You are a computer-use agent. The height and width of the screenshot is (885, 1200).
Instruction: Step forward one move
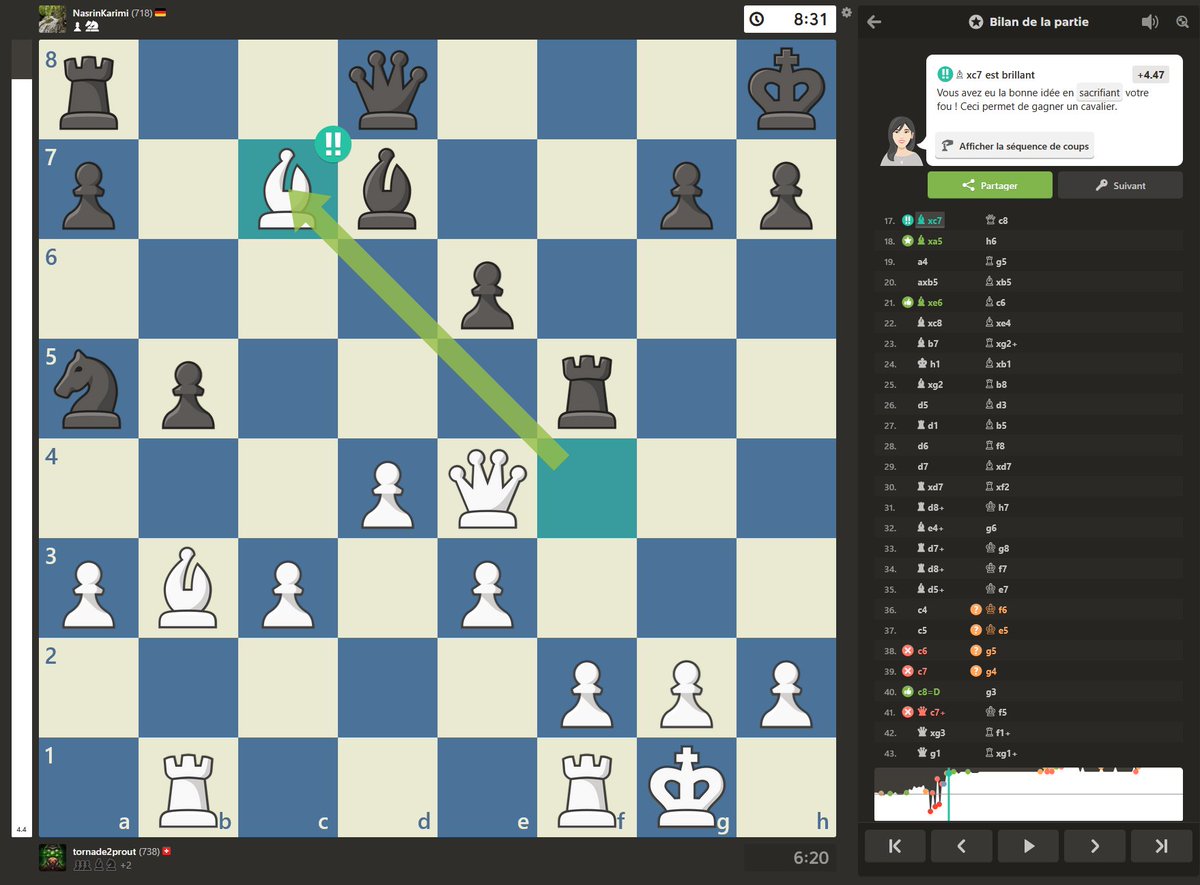coord(1094,846)
